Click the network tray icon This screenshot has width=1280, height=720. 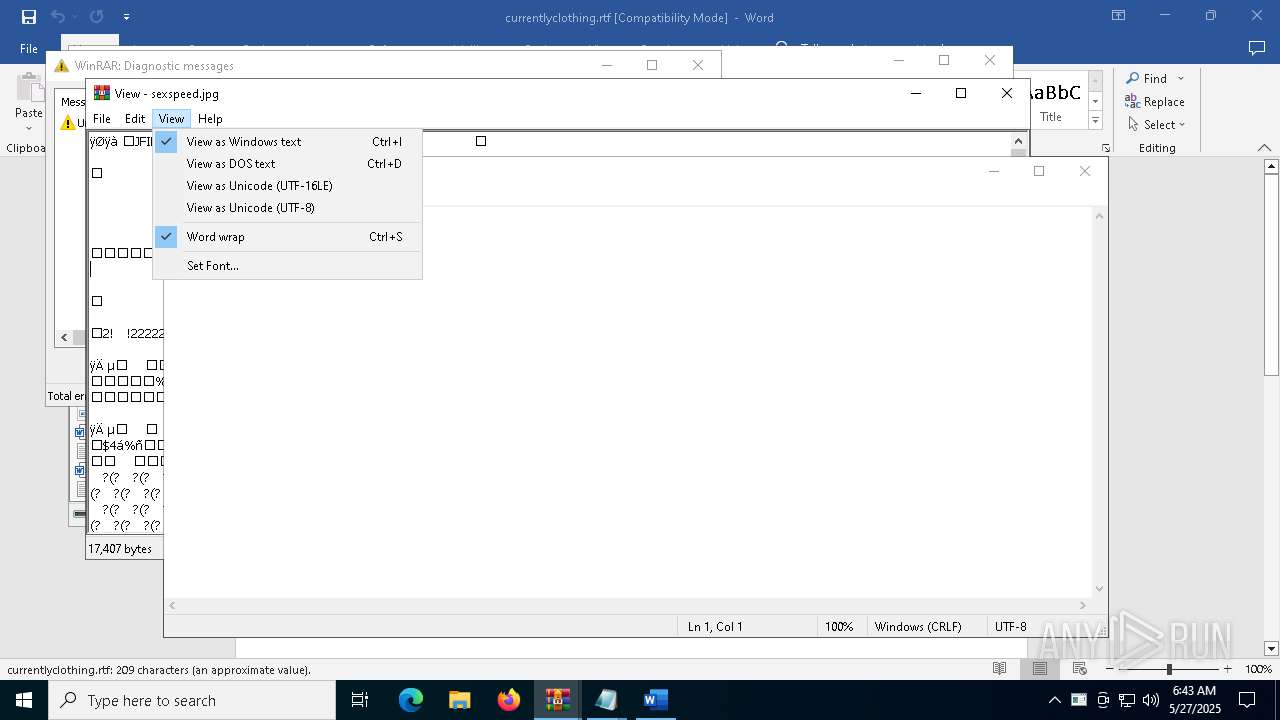tap(1127, 700)
